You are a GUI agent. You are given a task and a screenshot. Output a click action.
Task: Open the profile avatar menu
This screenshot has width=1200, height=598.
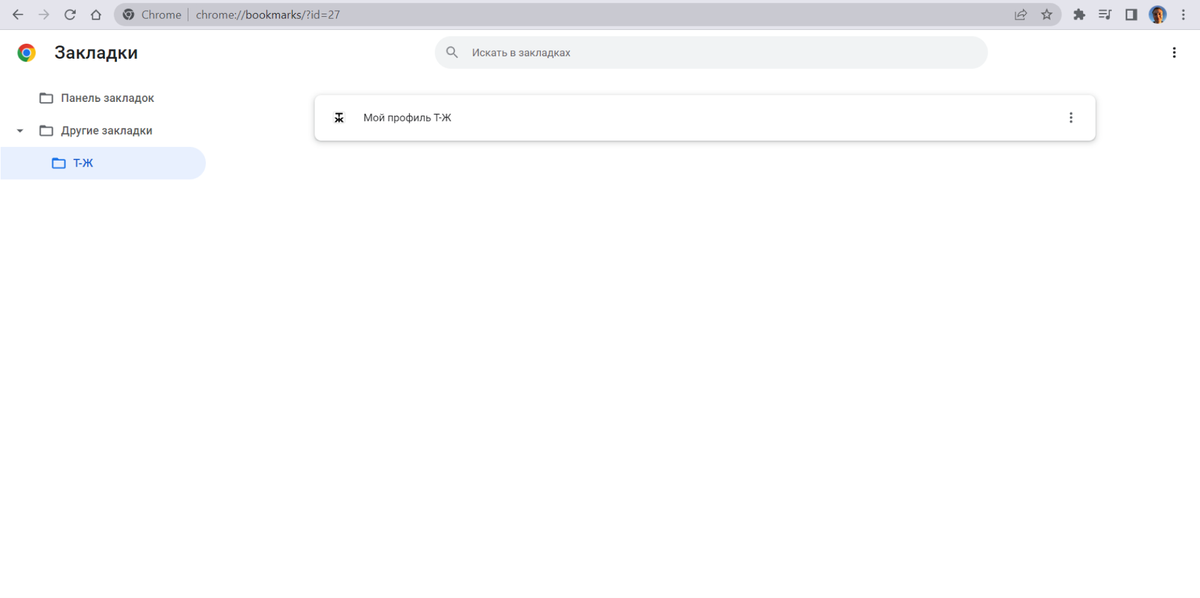(x=1158, y=15)
